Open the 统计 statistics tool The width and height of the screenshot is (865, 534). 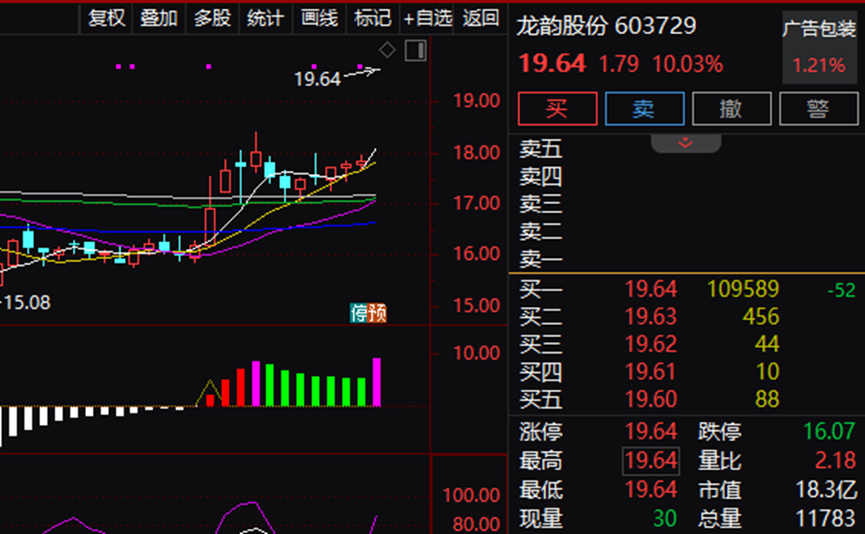click(265, 18)
